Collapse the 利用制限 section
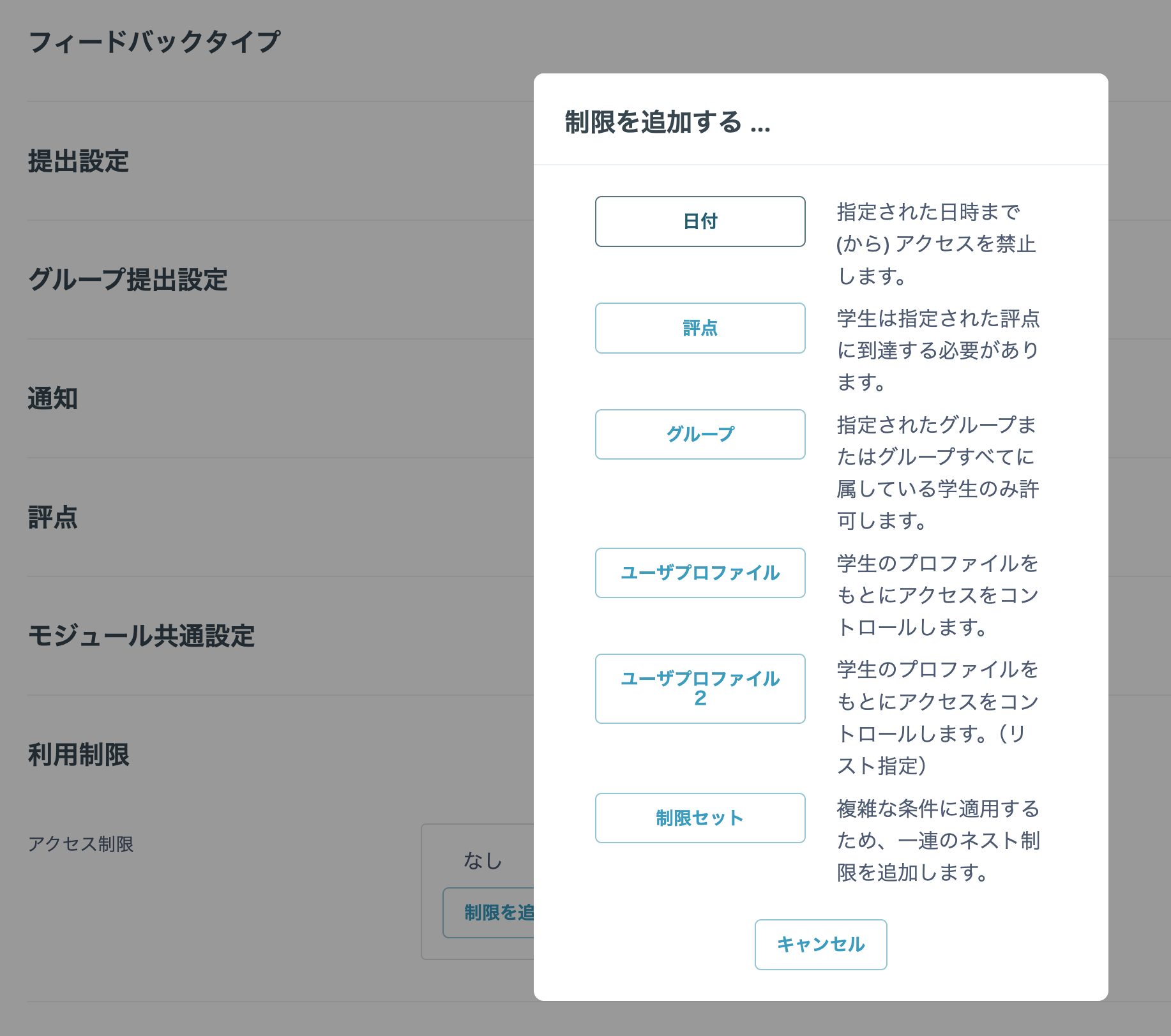The width and height of the screenshot is (1171, 1036). coord(79,754)
